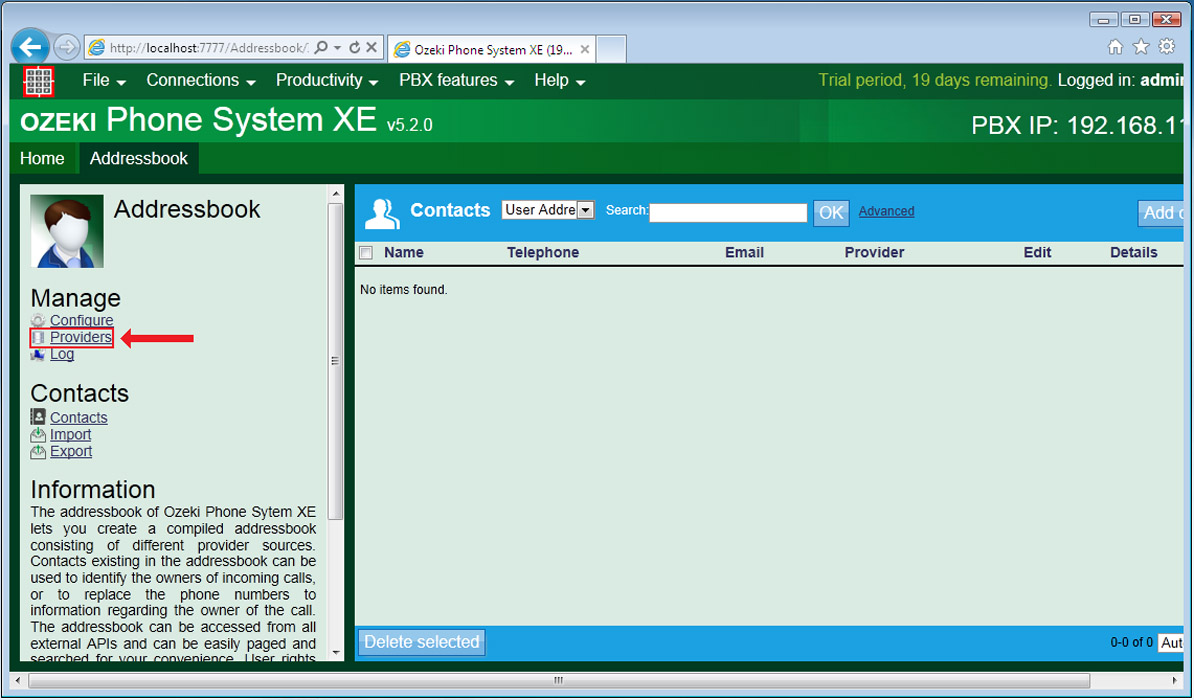Expand the PBX features menu
Screen dimensions: 1194x700
point(456,81)
